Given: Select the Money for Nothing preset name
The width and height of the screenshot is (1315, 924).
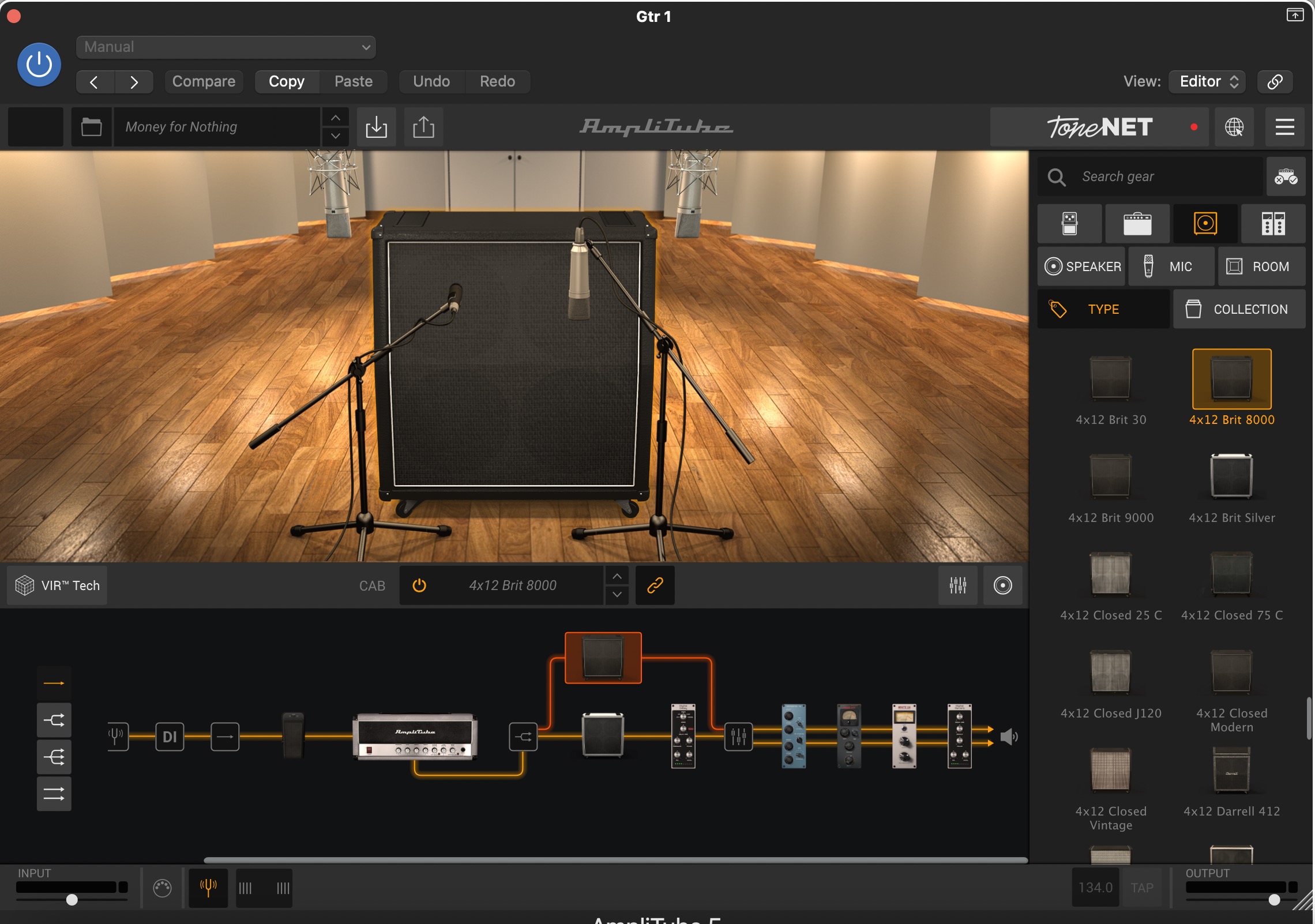Looking at the screenshot, I should (x=216, y=126).
